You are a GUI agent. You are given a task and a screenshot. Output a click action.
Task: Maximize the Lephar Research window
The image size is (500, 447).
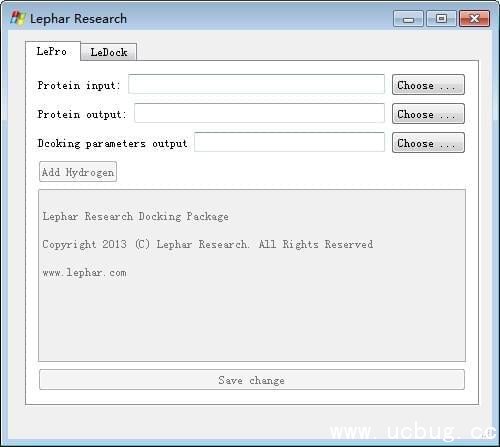pyautogui.click(x=441, y=19)
